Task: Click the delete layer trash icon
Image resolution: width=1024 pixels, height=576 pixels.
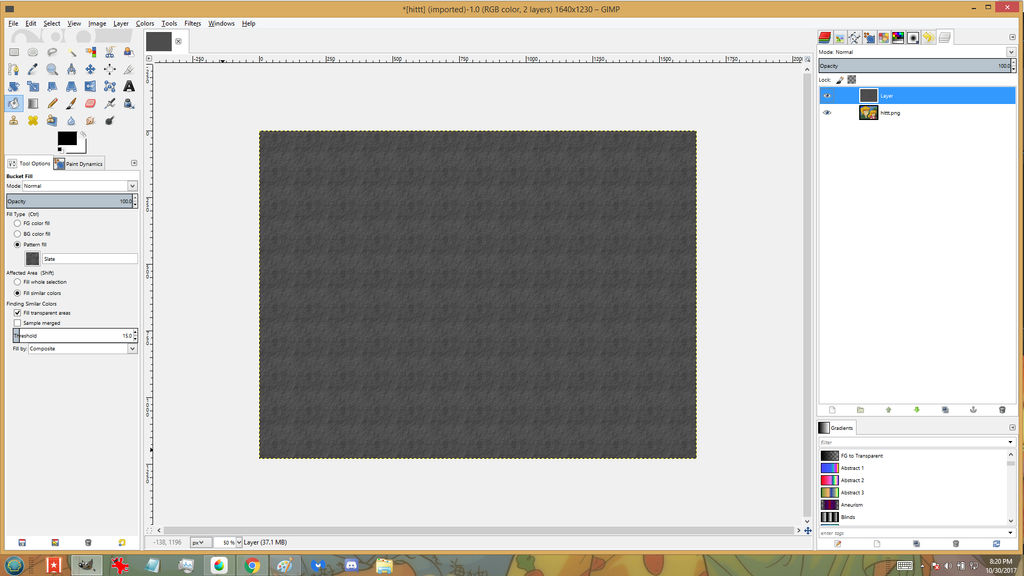Action: point(1002,410)
